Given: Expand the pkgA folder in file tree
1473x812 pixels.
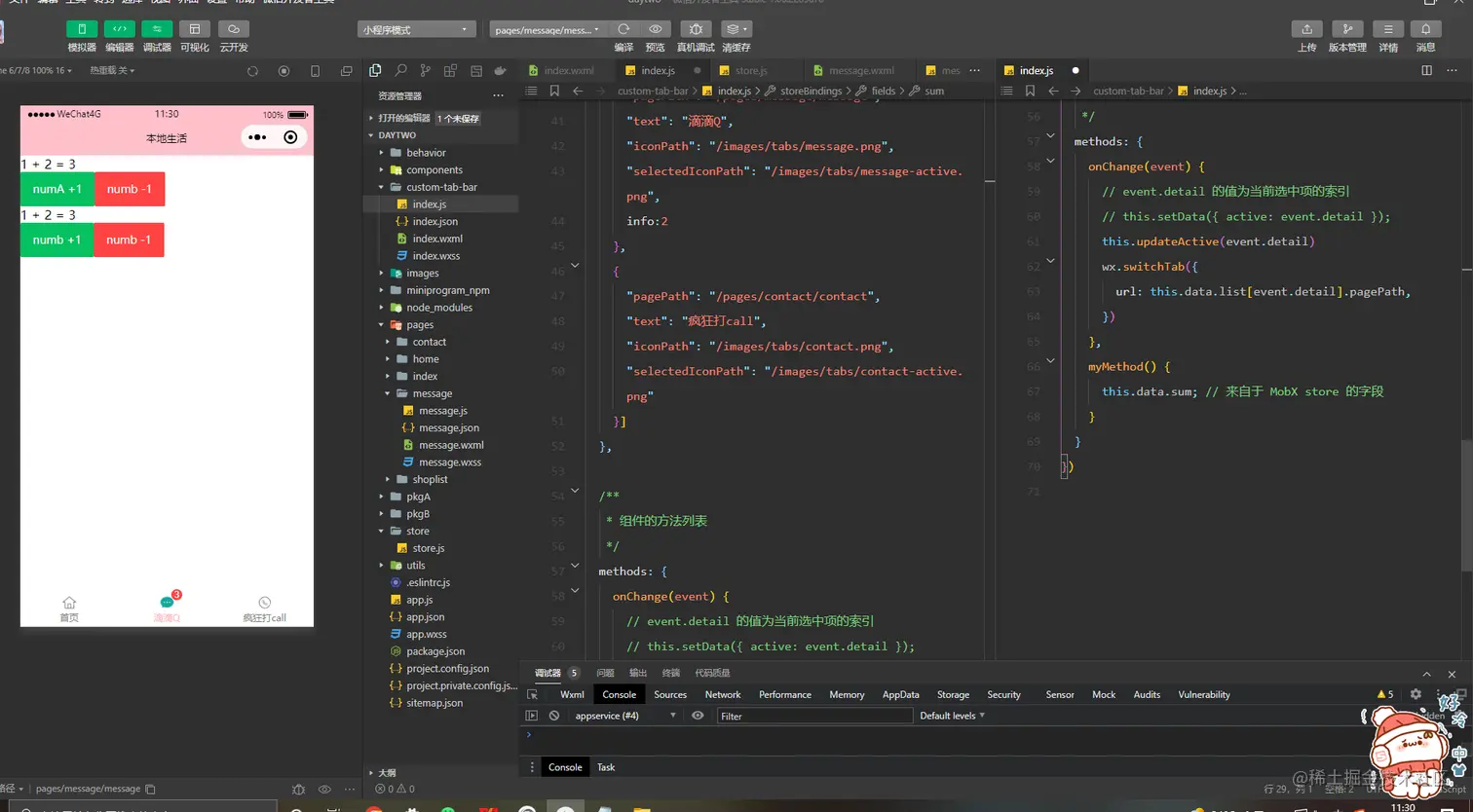Looking at the screenshot, I should (418, 497).
